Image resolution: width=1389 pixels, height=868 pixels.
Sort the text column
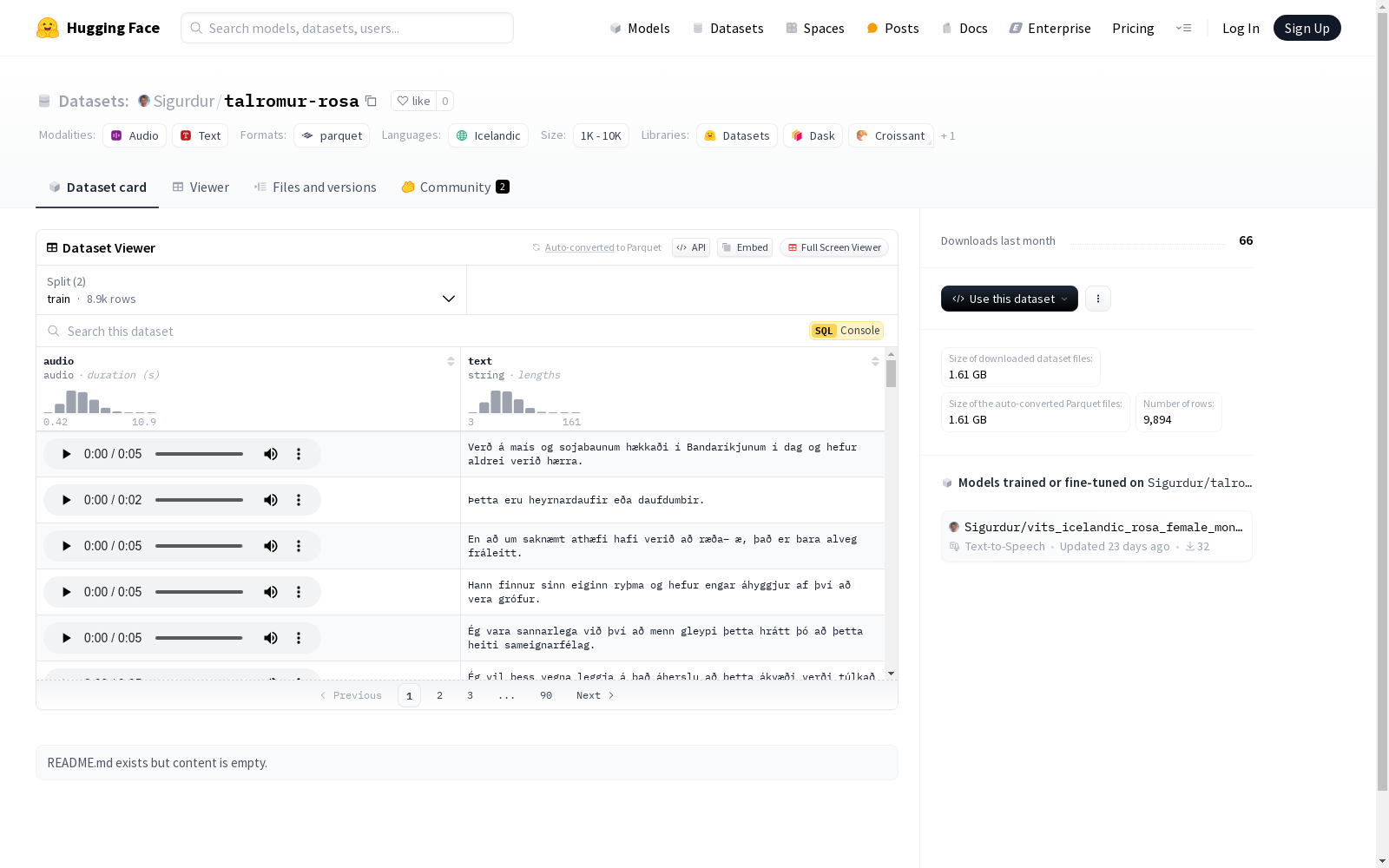pyautogui.click(x=875, y=361)
